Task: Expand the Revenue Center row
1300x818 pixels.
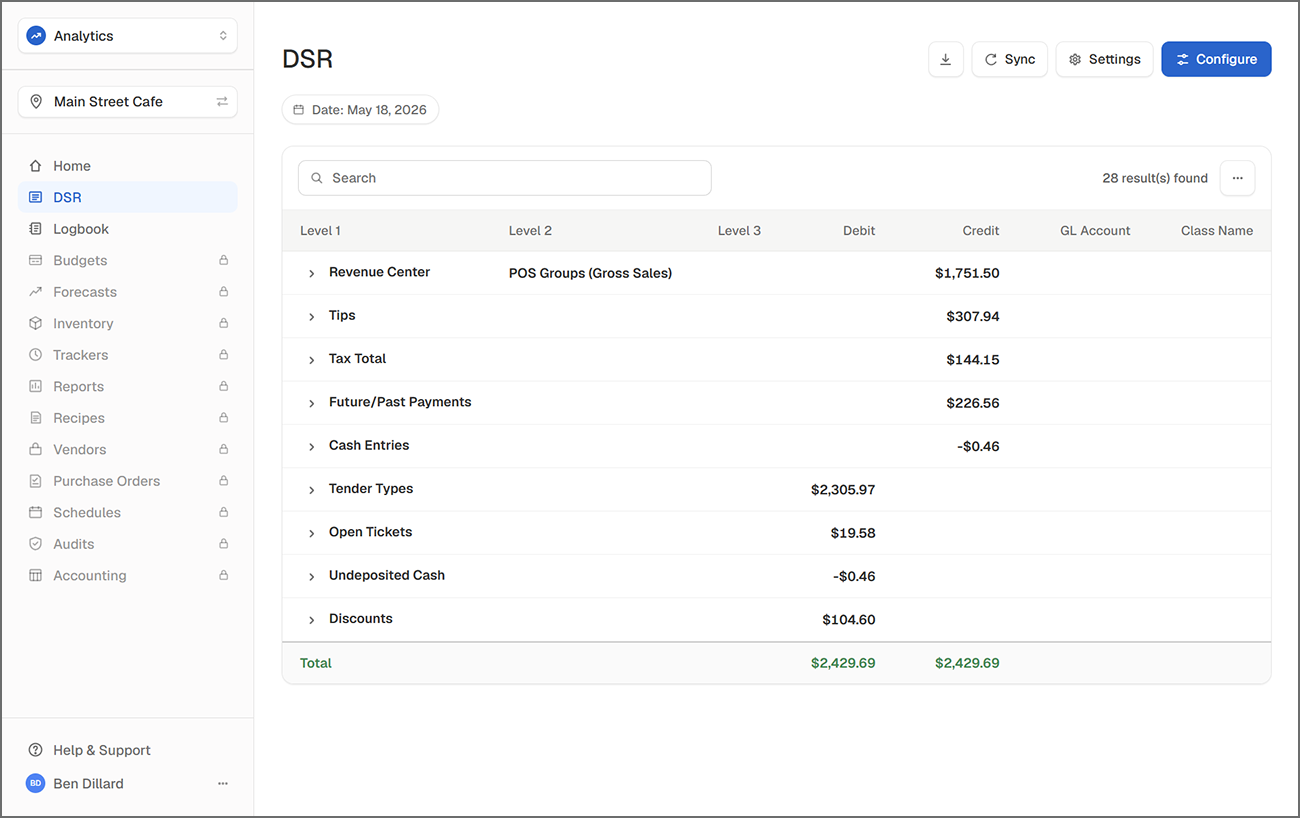Action: click(311, 273)
